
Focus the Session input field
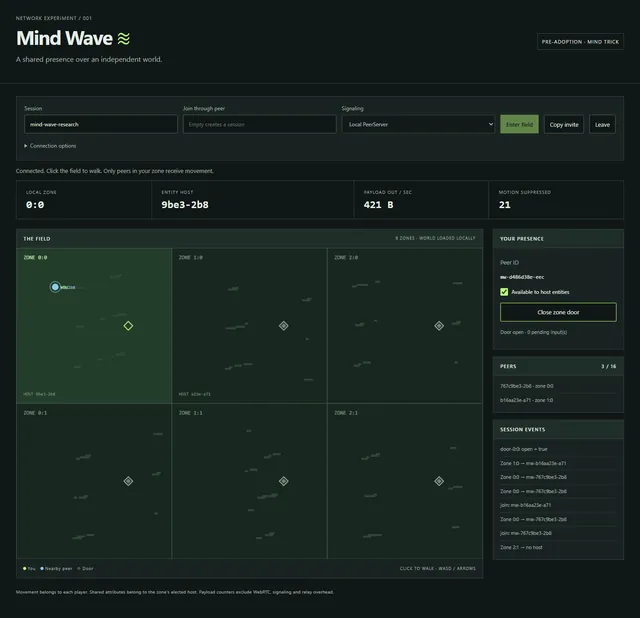click(101, 124)
